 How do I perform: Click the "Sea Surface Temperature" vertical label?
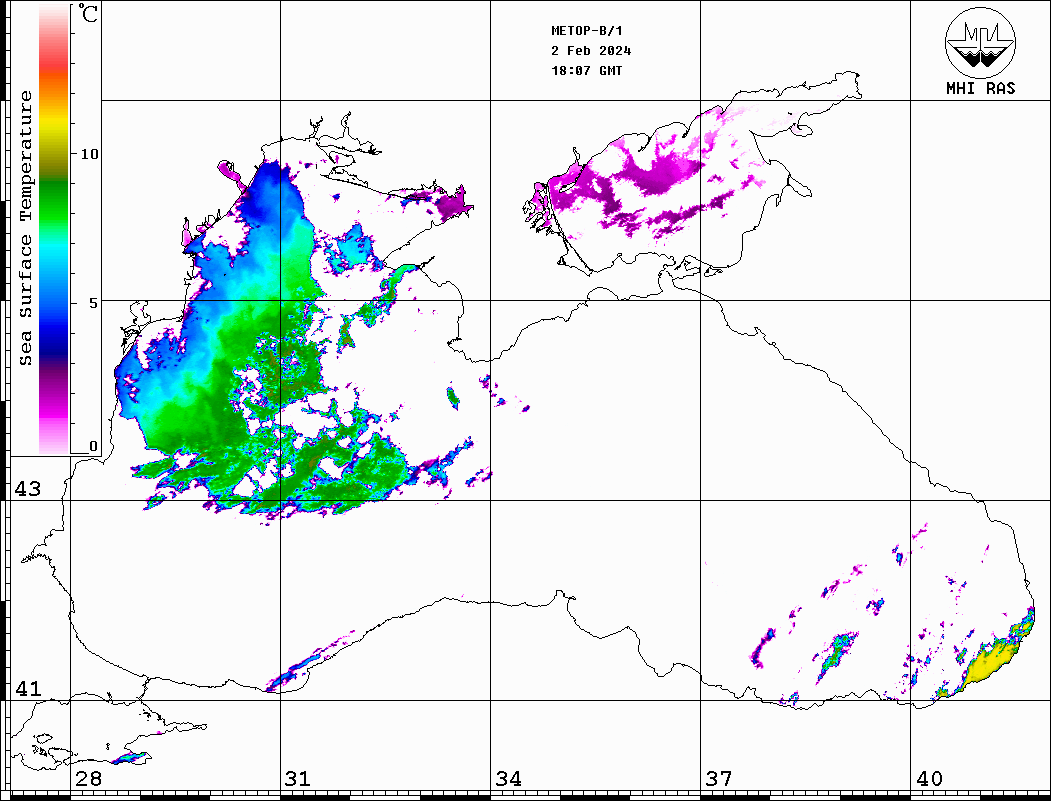(25, 228)
